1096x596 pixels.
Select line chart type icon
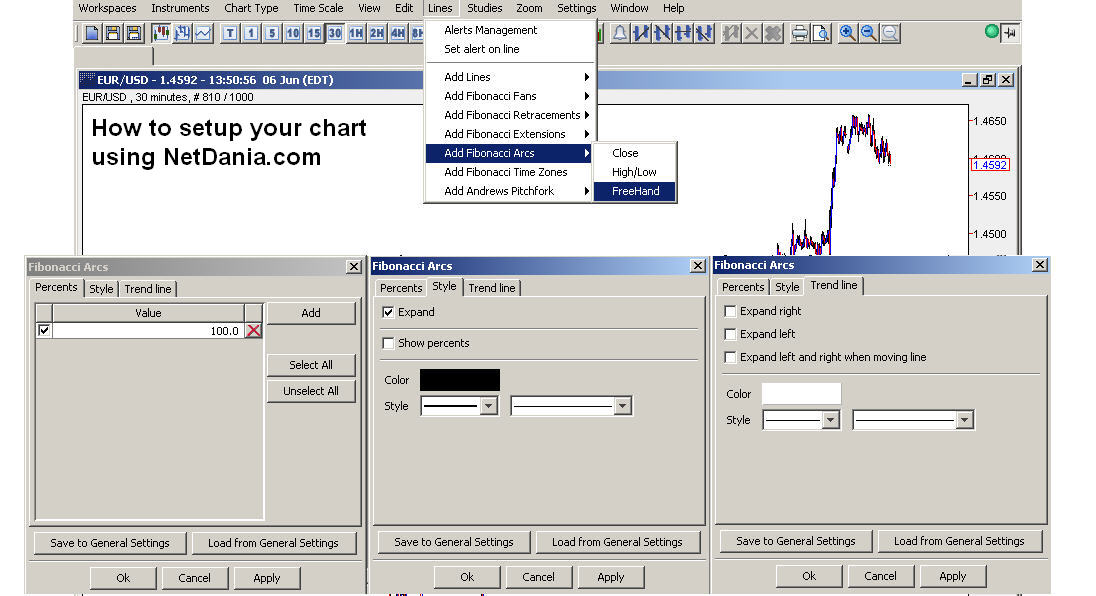tap(203, 33)
